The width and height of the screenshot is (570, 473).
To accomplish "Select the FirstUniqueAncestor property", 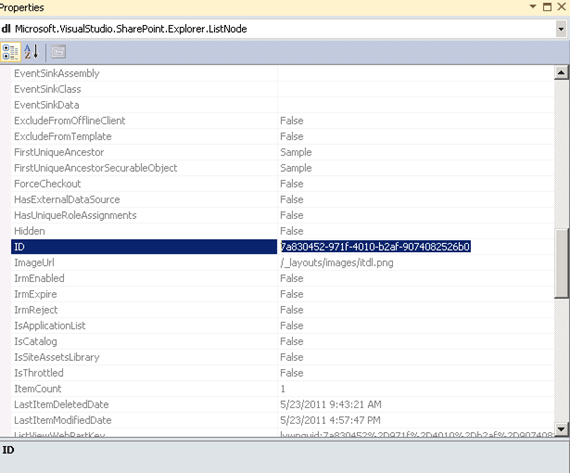I will coord(59,152).
